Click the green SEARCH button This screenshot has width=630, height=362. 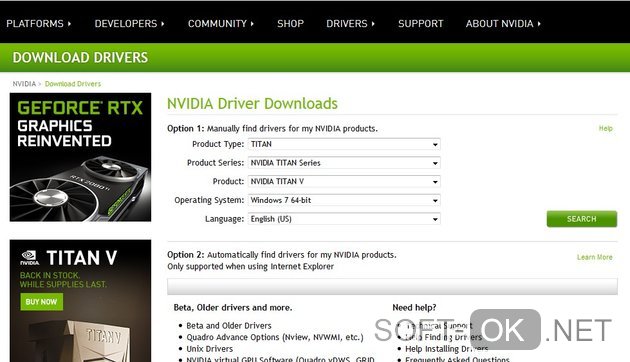pos(581,219)
